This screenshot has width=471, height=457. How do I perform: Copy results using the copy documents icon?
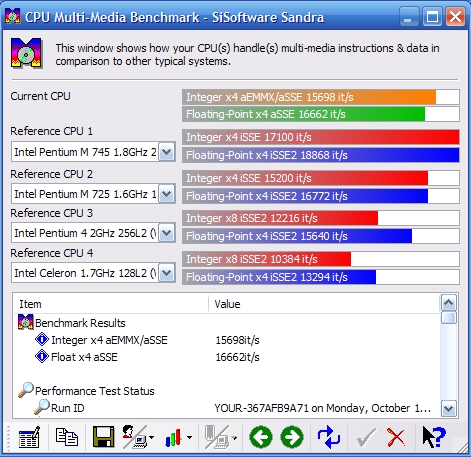66,437
